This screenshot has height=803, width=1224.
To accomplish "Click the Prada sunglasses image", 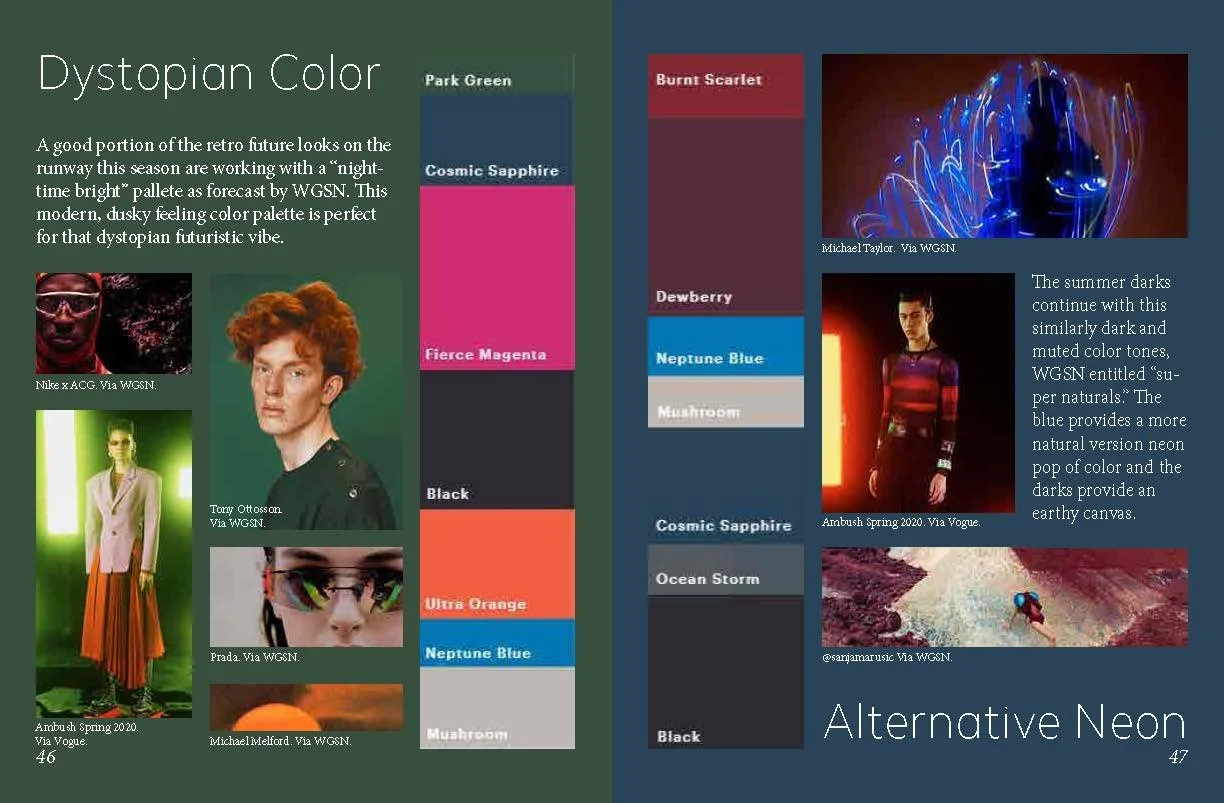I will click(306, 597).
